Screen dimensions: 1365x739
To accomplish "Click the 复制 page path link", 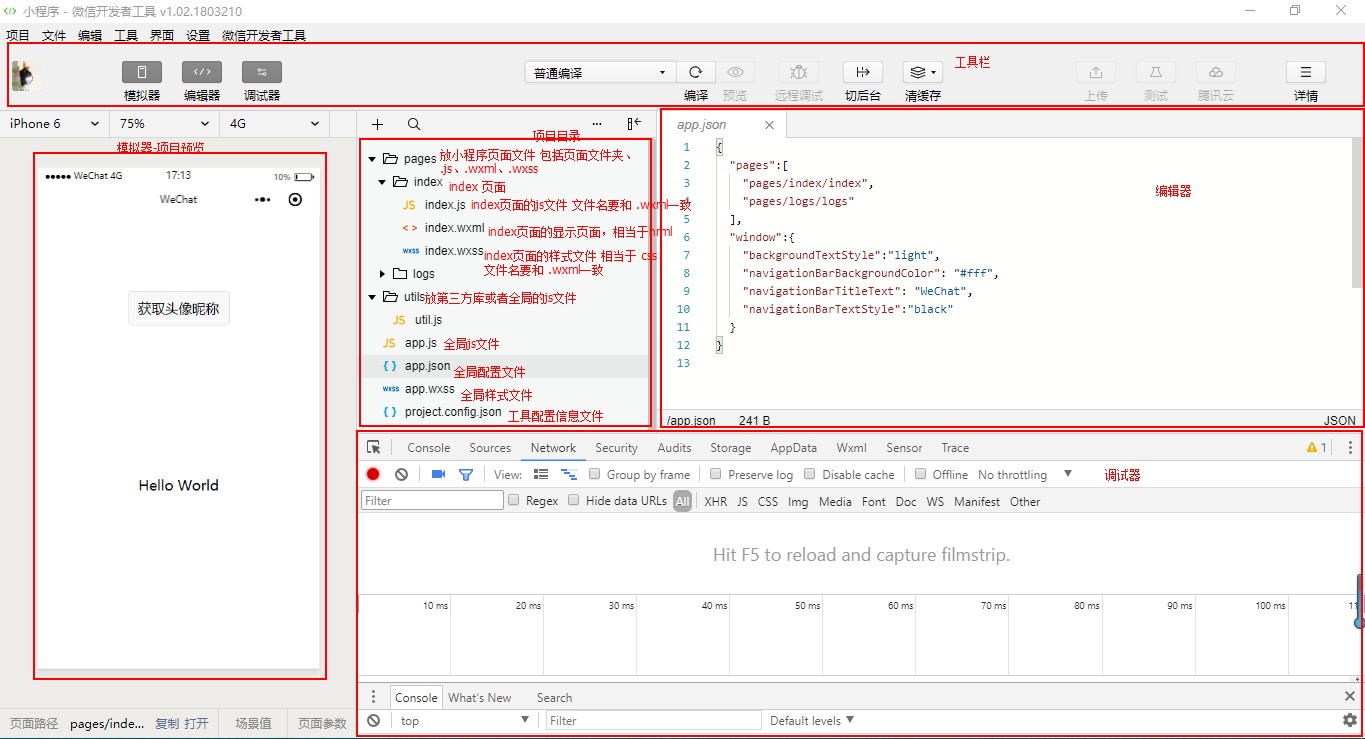I will 167,724.
